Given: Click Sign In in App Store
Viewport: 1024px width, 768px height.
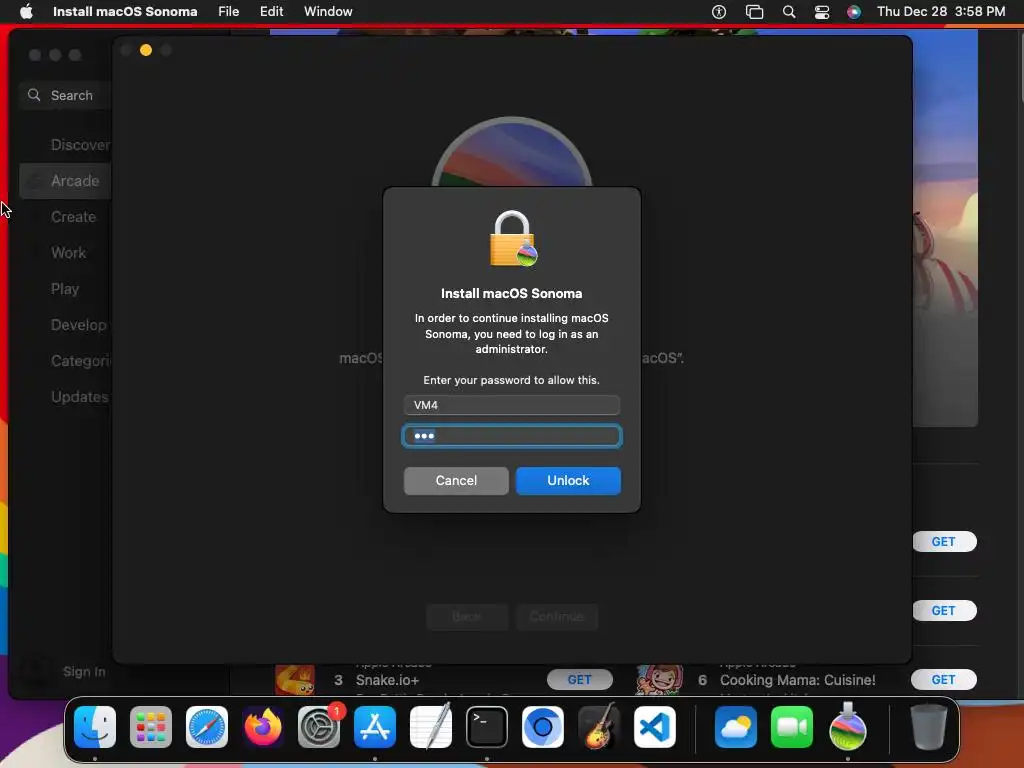Looking at the screenshot, I should click(x=84, y=671).
